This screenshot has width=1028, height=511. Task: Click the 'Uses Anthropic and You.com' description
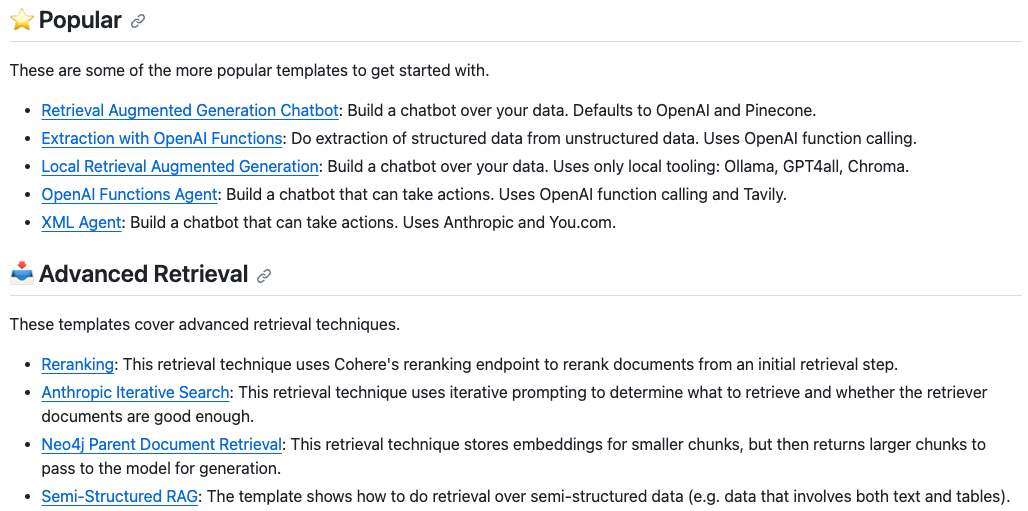[x=509, y=223]
